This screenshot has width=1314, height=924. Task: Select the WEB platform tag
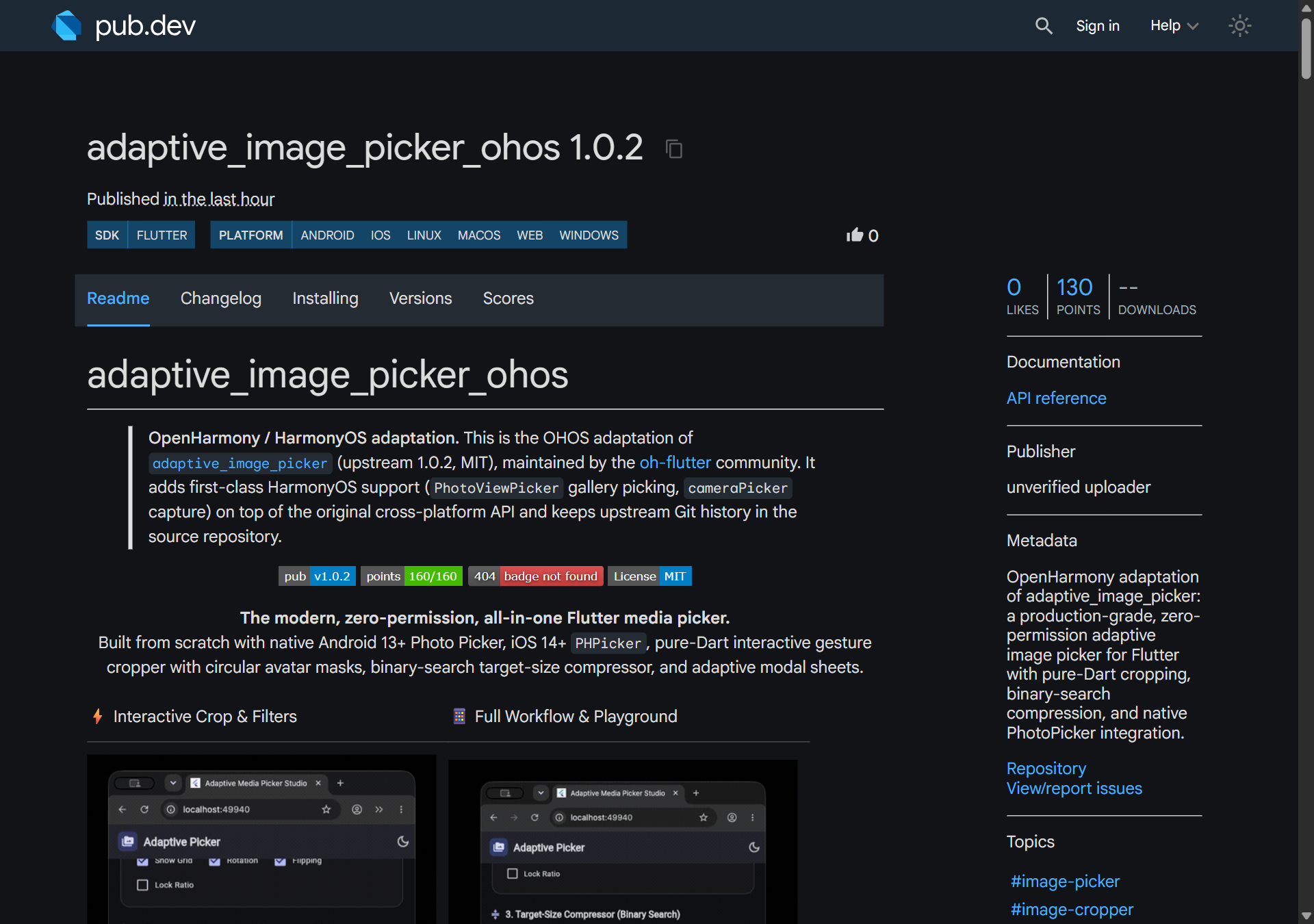(x=530, y=235)
